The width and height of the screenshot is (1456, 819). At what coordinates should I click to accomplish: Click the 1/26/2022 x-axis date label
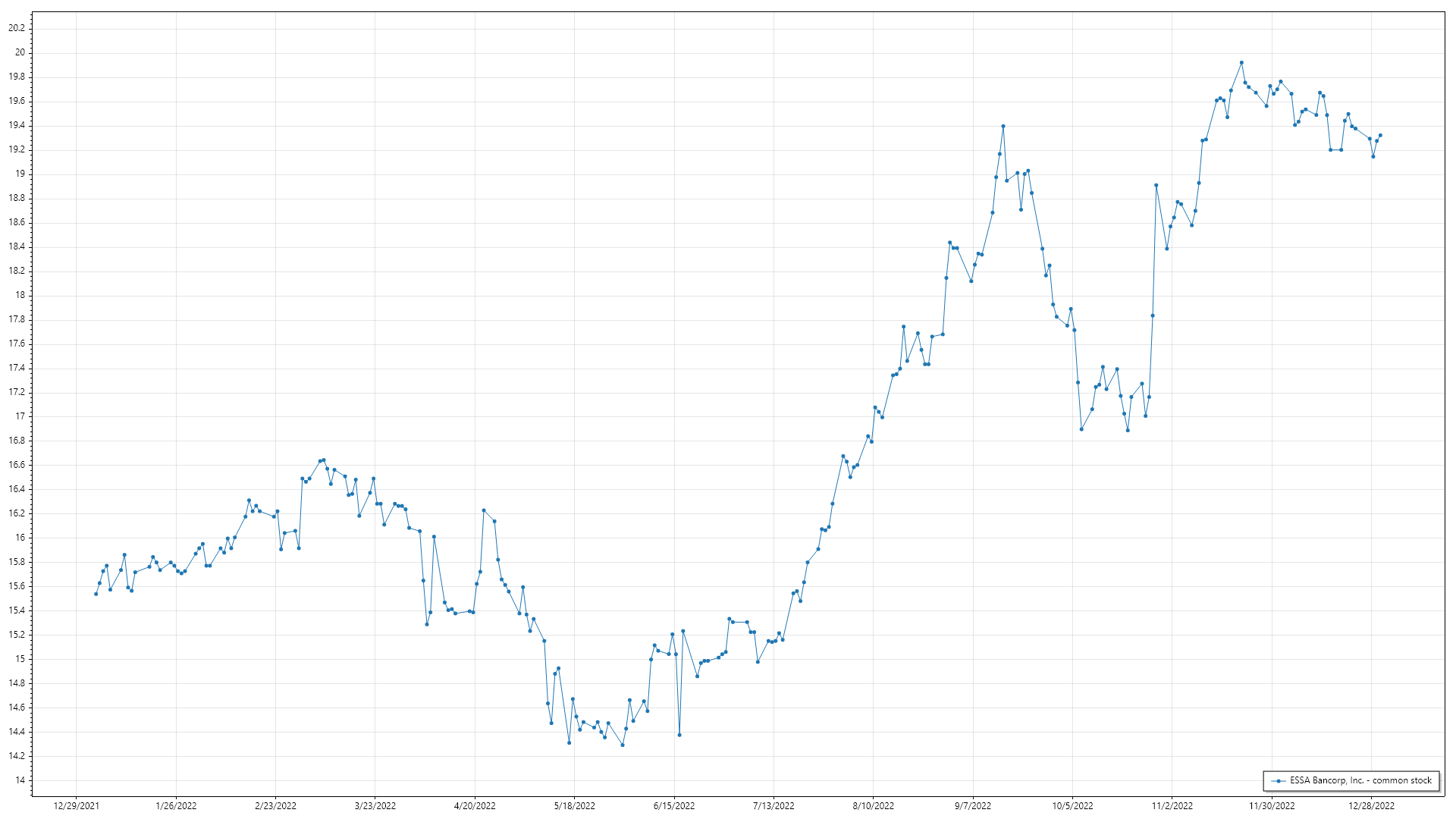coord(176,805)
